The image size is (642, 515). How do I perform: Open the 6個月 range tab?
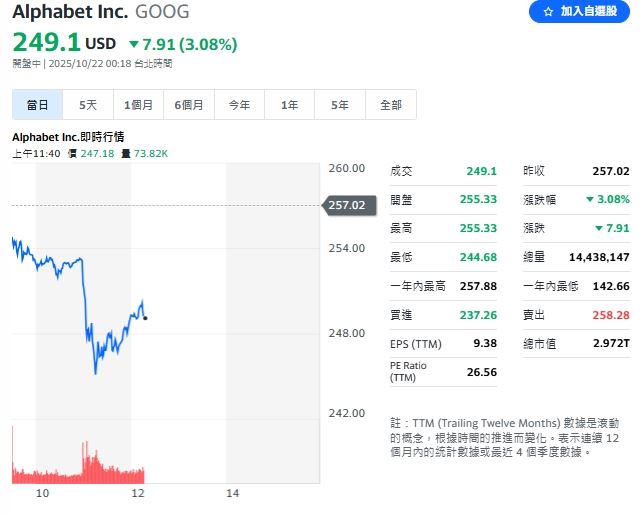189,105
